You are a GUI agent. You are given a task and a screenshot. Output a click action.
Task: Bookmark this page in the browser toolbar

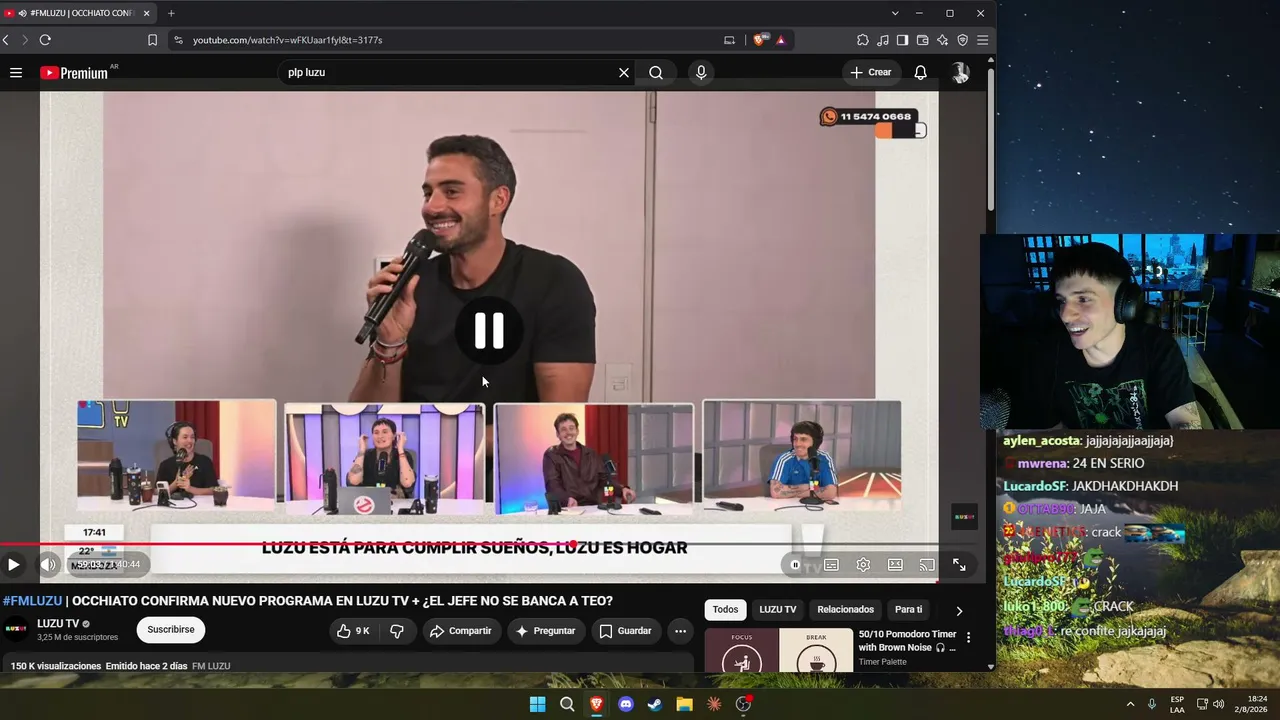click(152, 40)
